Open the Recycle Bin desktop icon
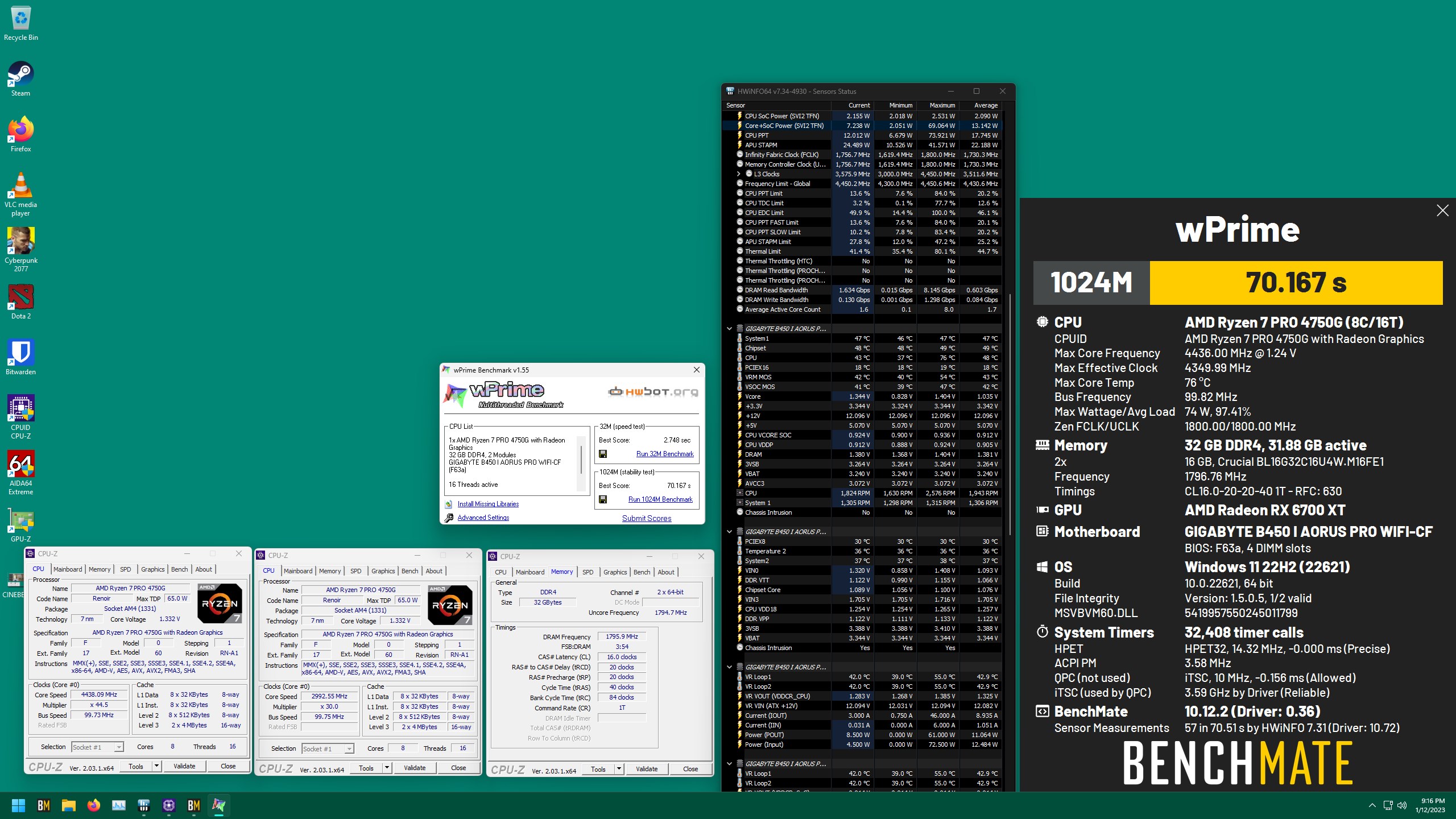1456x819 pixels. pos(20,23)
